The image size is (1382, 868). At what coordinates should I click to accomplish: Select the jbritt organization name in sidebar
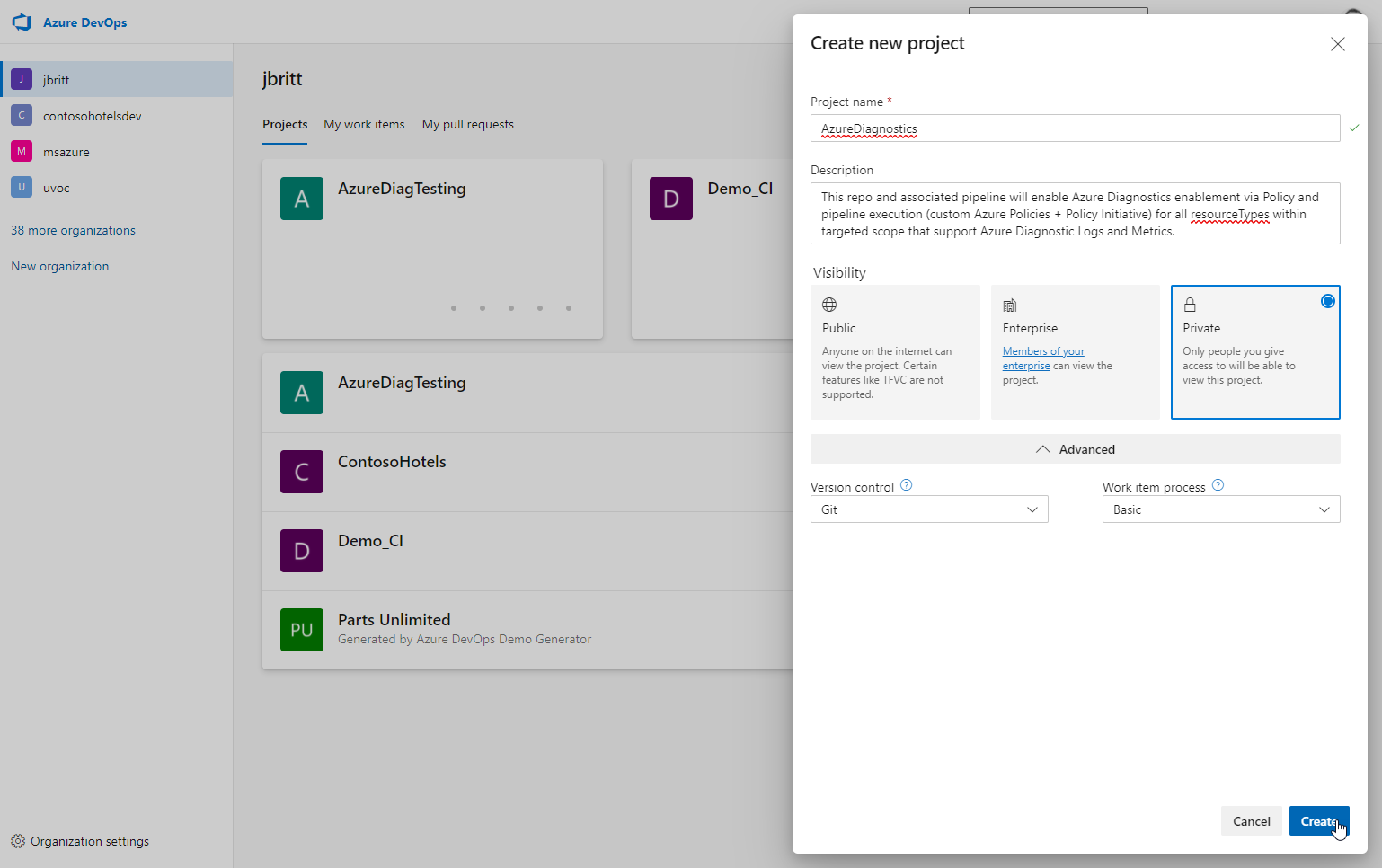click(56, 80)
